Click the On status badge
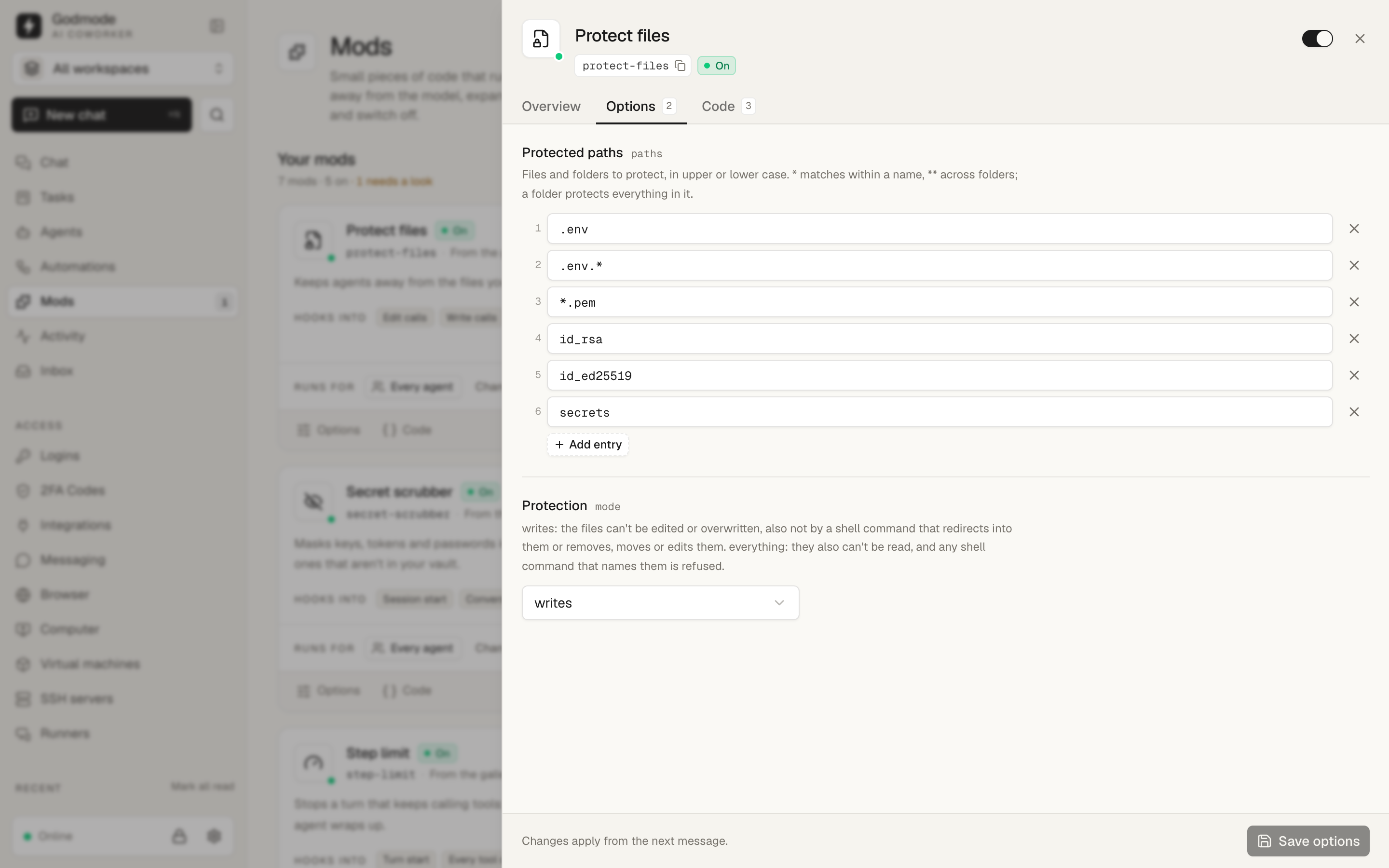 pyautogui.click(x=716, y=66)
